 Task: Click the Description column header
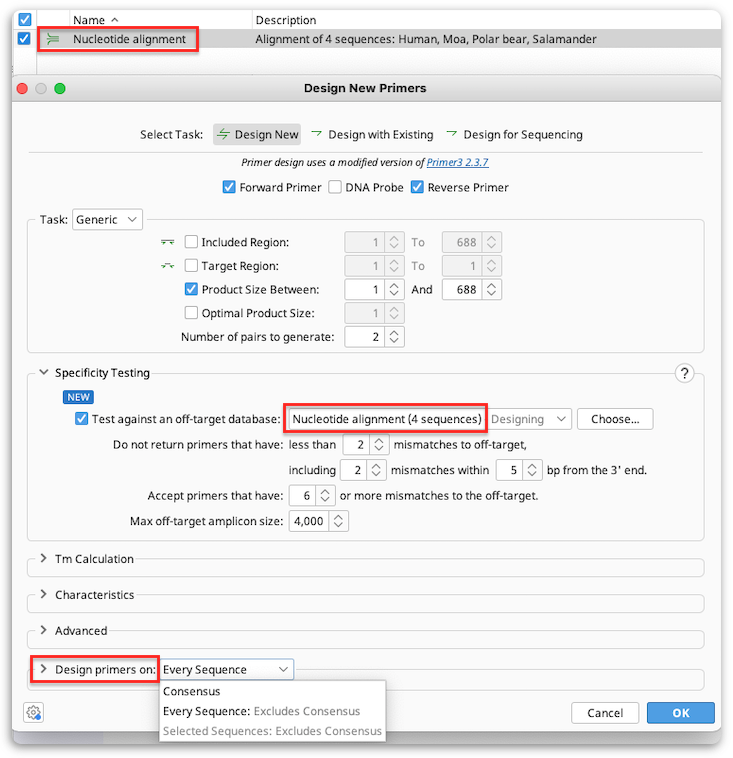click(286, 20)
